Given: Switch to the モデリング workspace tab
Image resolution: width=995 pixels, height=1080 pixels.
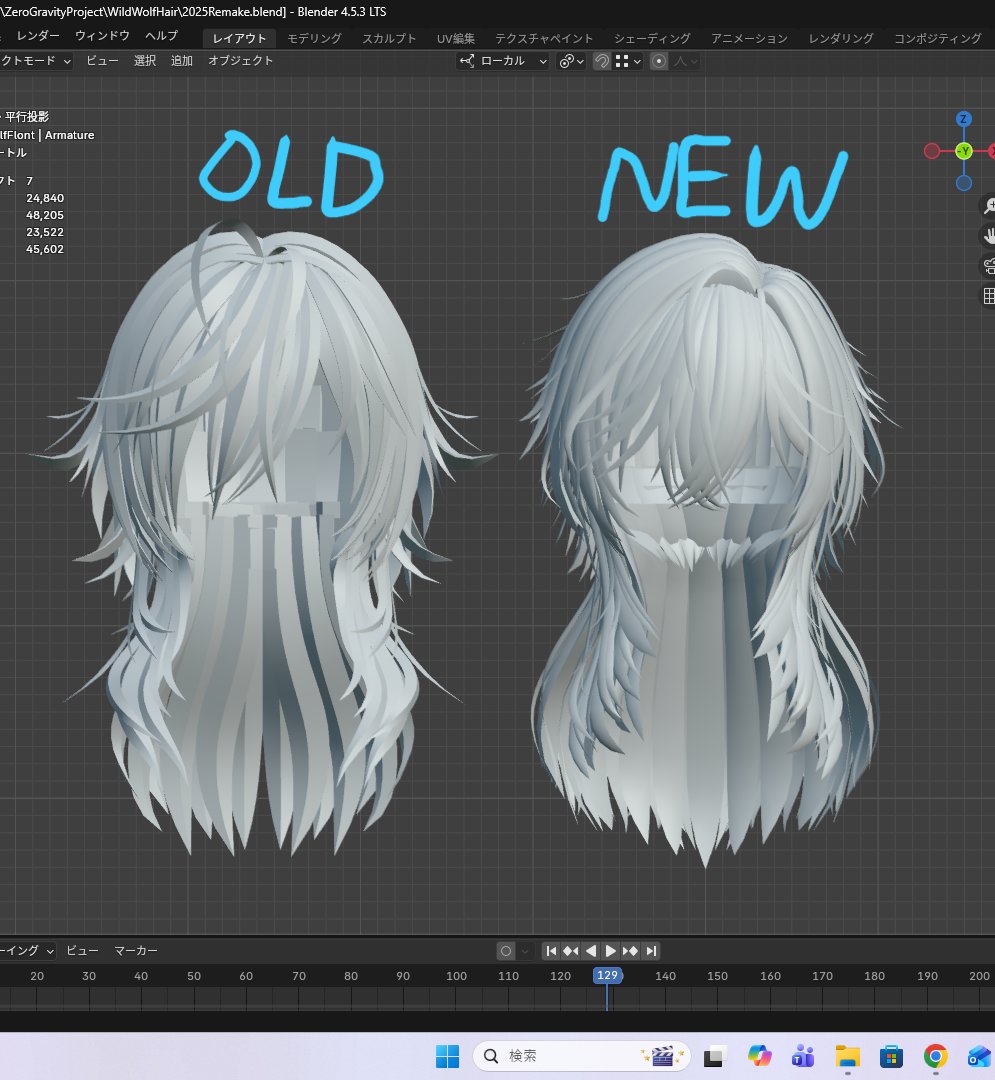Looking at the screenshot, I should pos(314,39).
